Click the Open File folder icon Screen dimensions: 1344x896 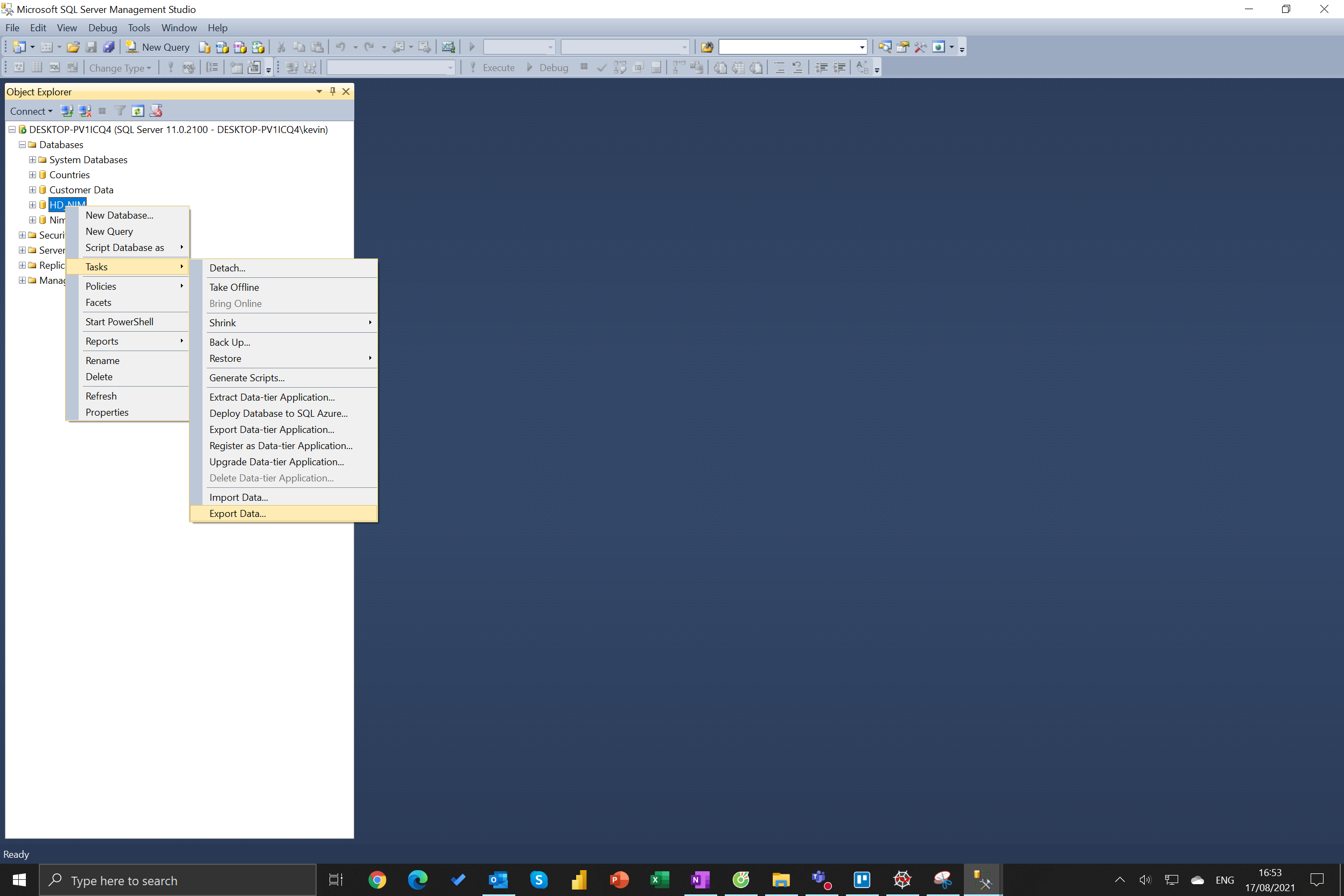pyautogui.click(x=73, y=47)
